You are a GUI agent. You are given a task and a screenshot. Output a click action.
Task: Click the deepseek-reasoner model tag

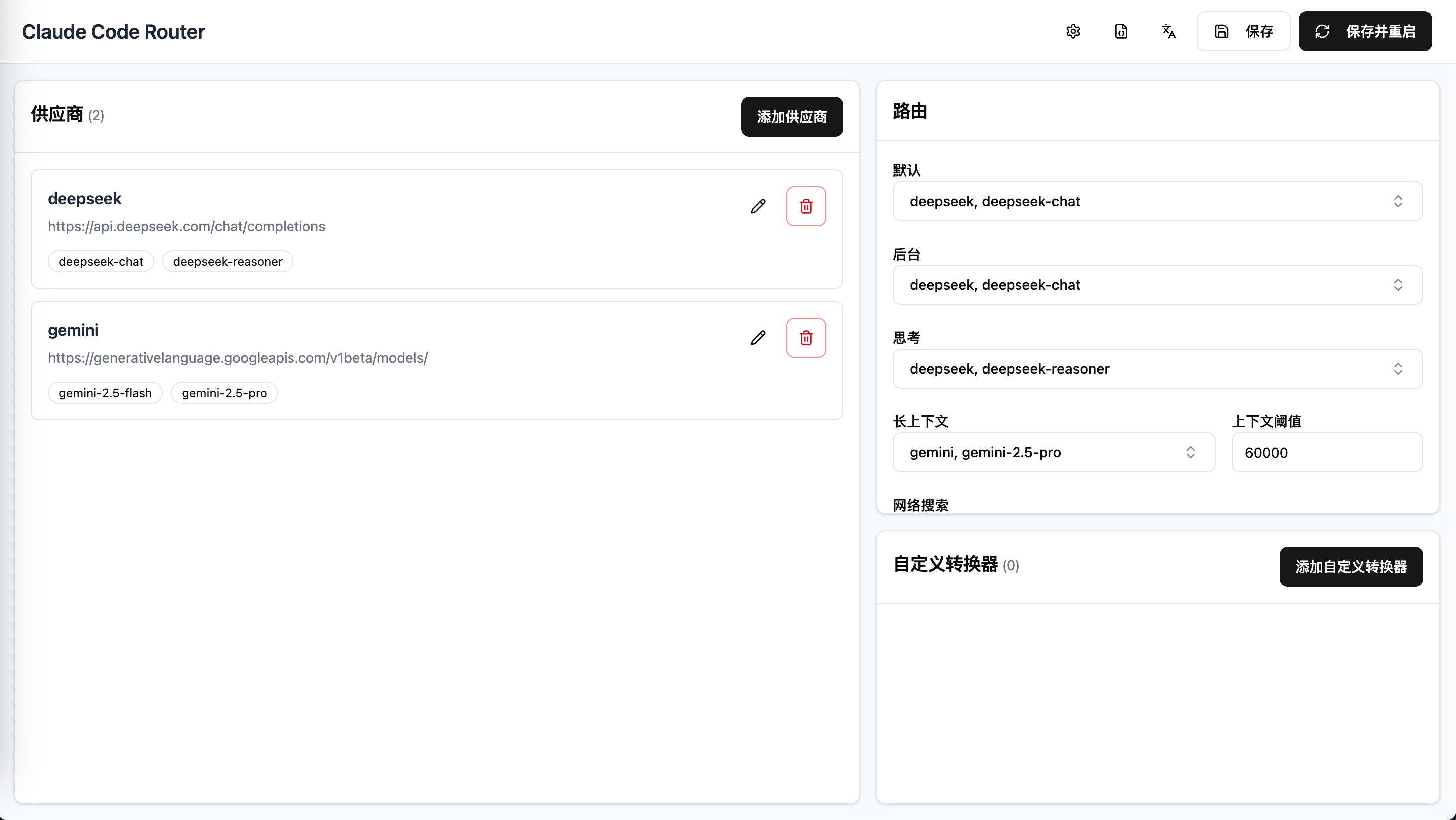coord(228,261)
